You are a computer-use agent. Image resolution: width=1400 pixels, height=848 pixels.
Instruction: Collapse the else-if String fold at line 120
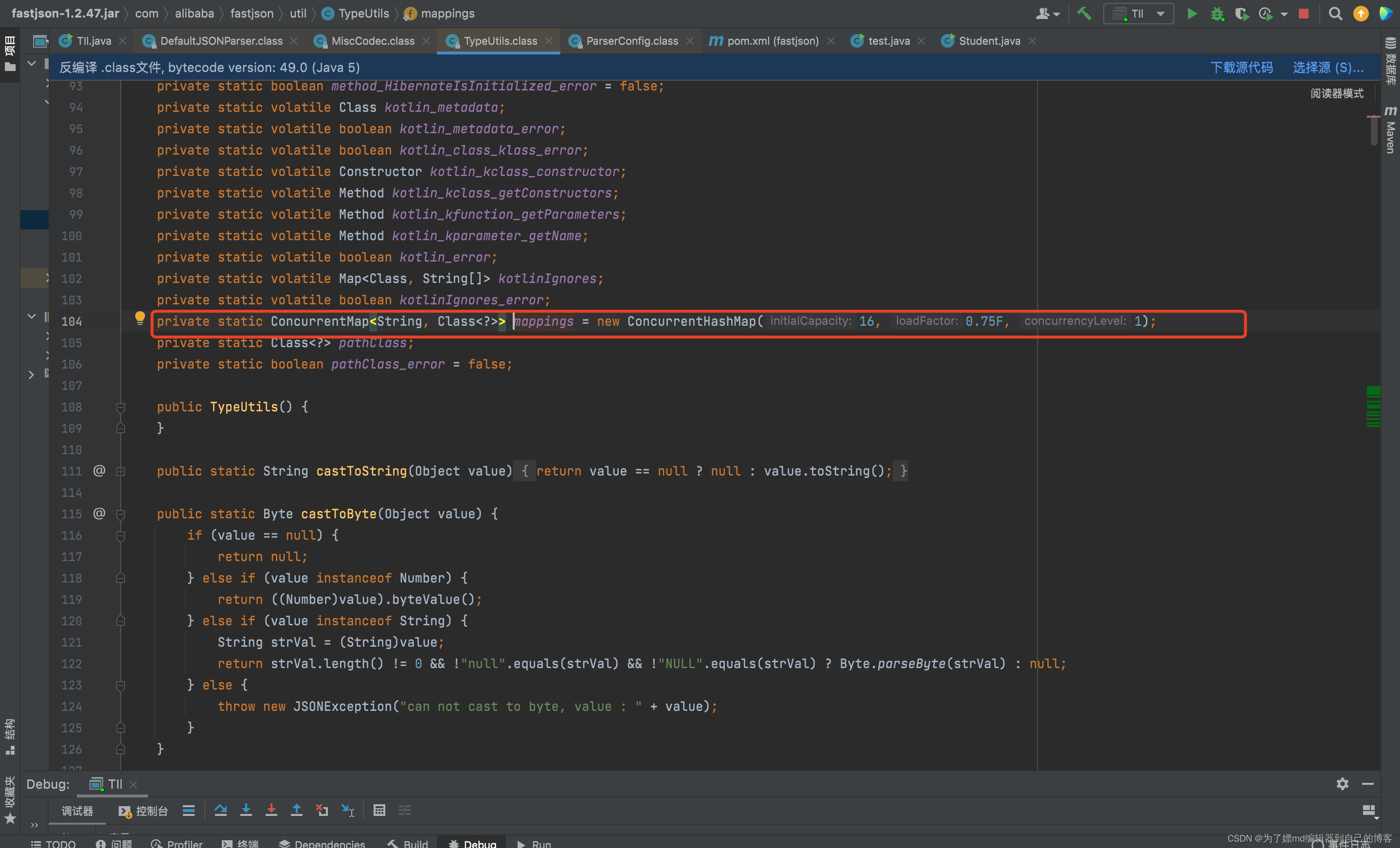tap(121, 621)
